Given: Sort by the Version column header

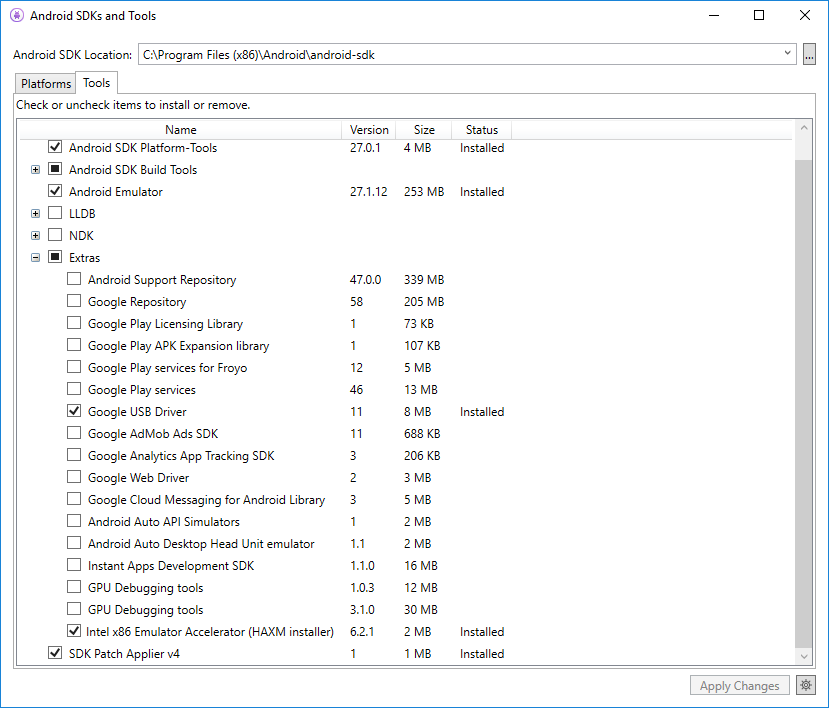Looking at the screenshot, I should [369, 130].
